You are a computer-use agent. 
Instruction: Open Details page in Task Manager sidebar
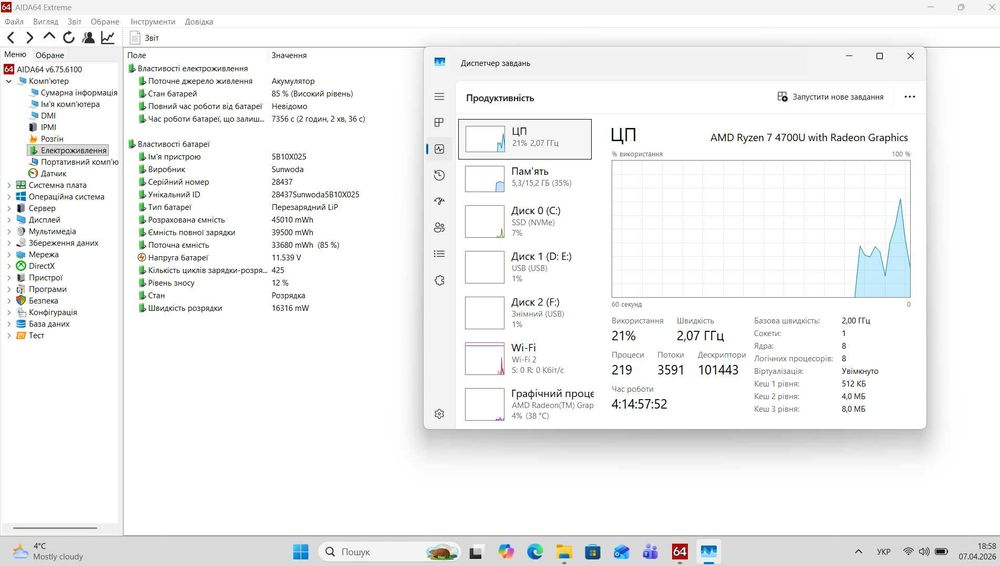(439, 254)
